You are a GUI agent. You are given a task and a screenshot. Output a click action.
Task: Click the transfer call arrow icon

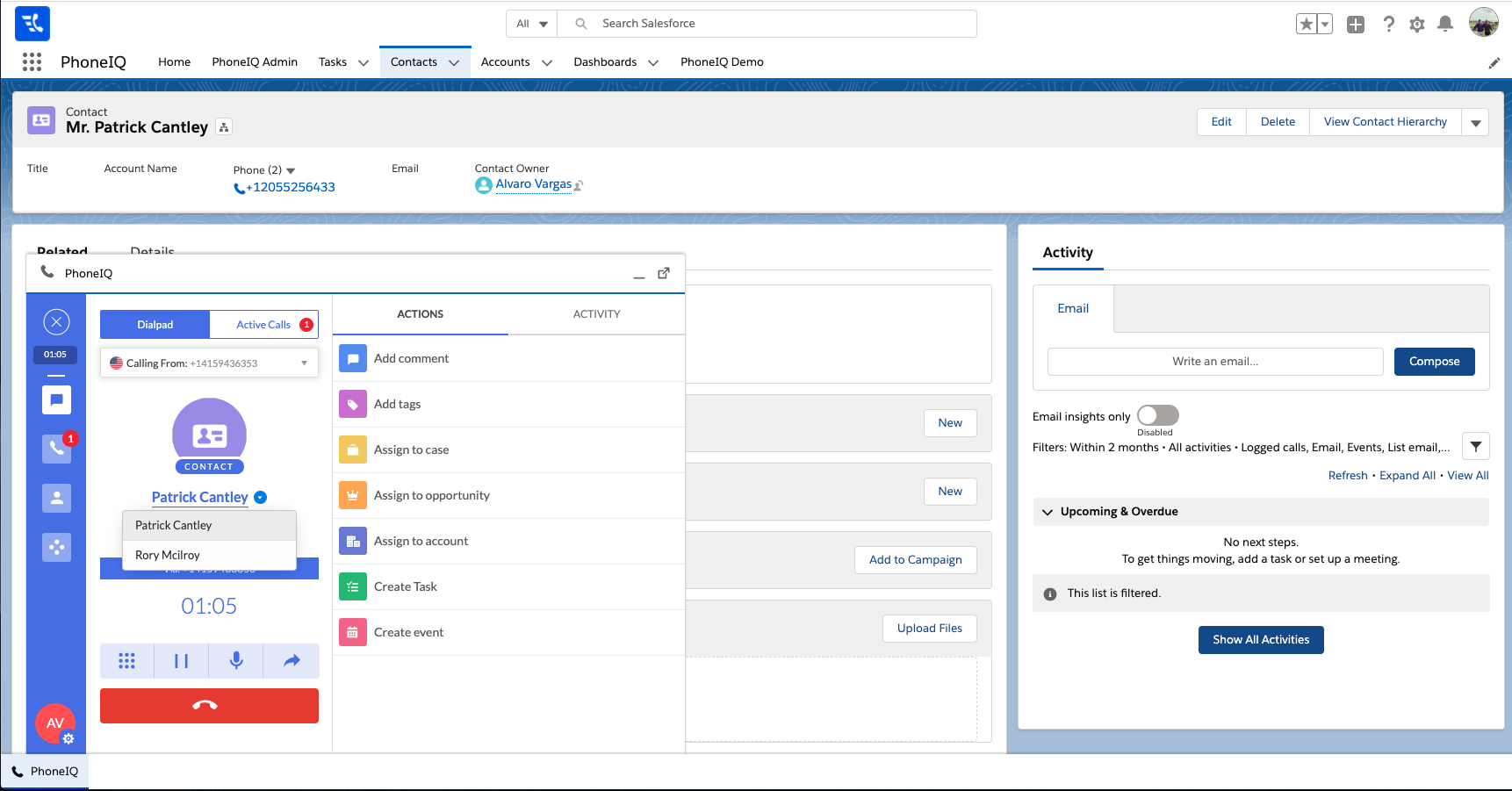click(292, 661)
